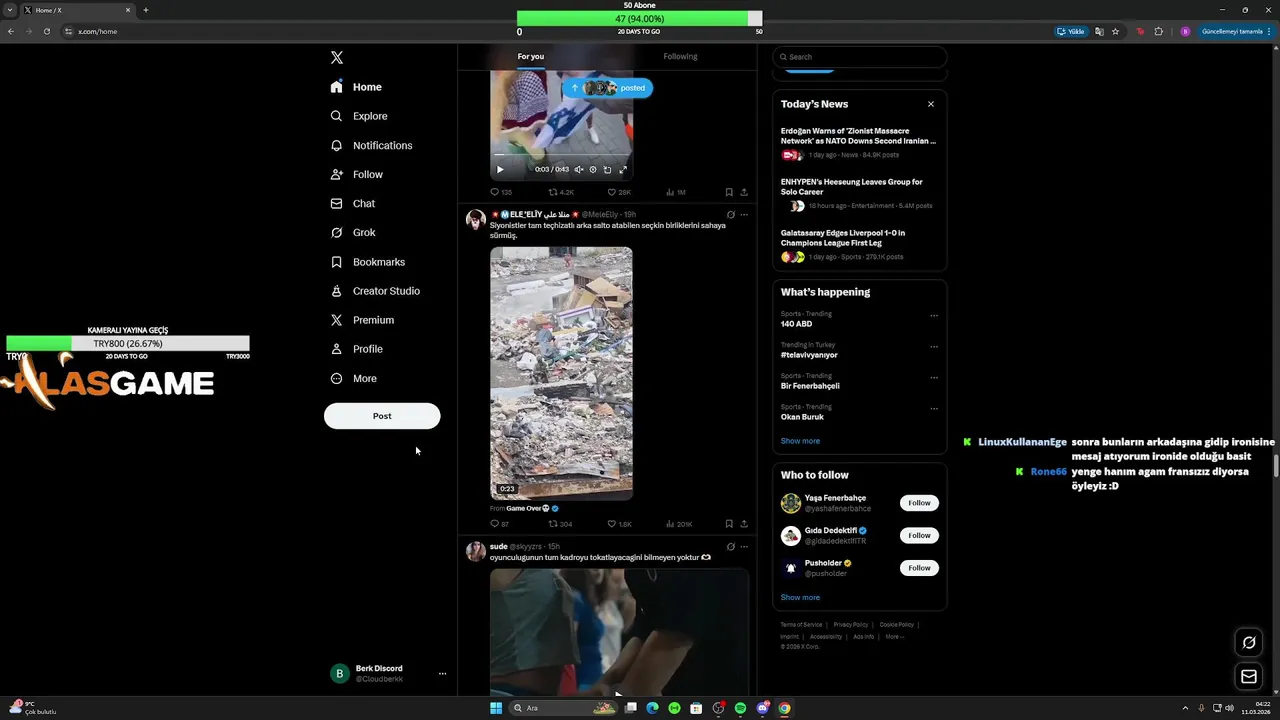Enter fullscreen on the top video

[622, 169]
